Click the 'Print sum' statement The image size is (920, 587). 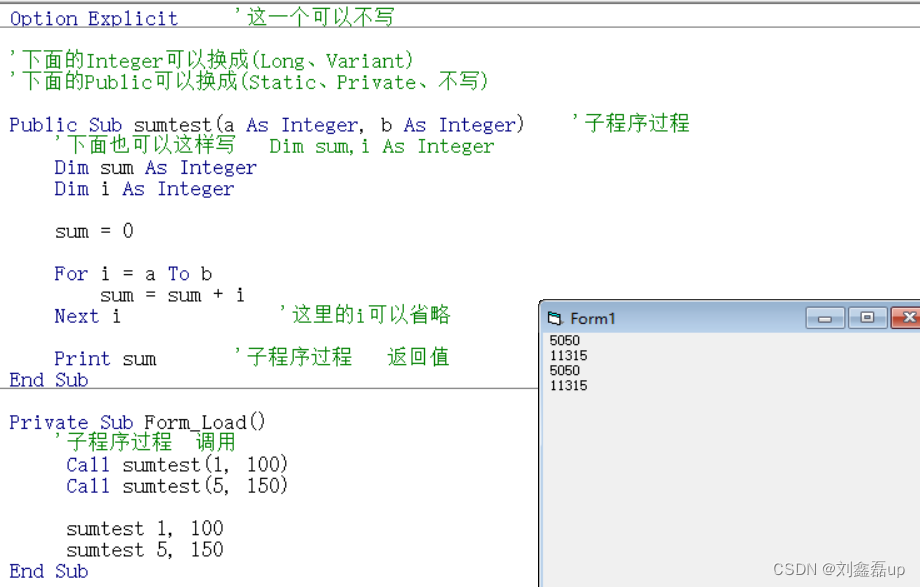tap(105, 358)
